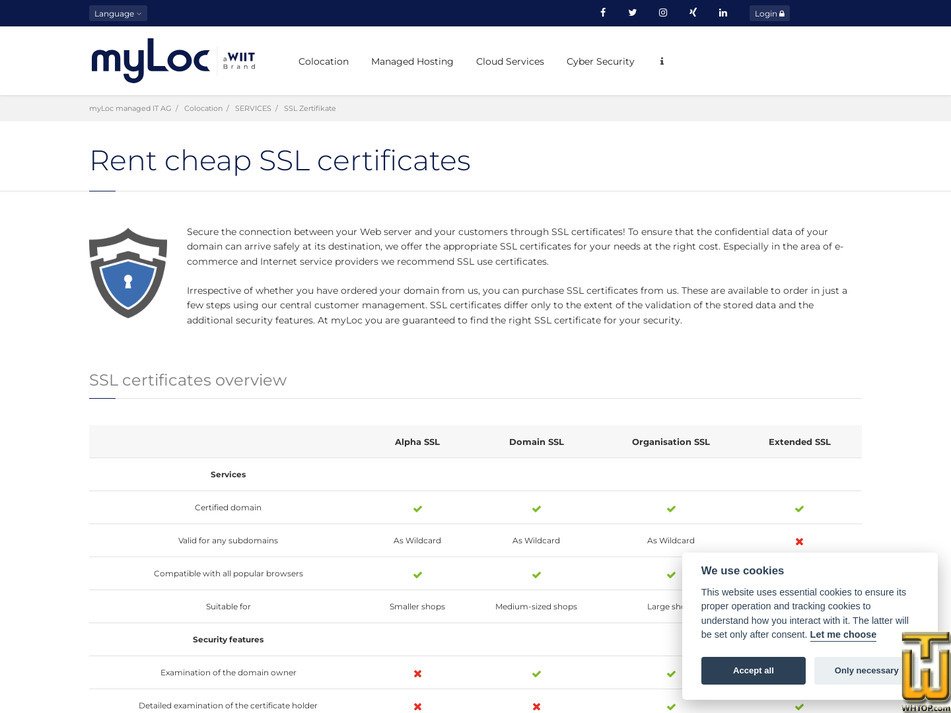The height and width of the screenshot is (713, 951).
Task: Click Alpha SSL certificate holder red cross
Action: [x=417, y=706]
